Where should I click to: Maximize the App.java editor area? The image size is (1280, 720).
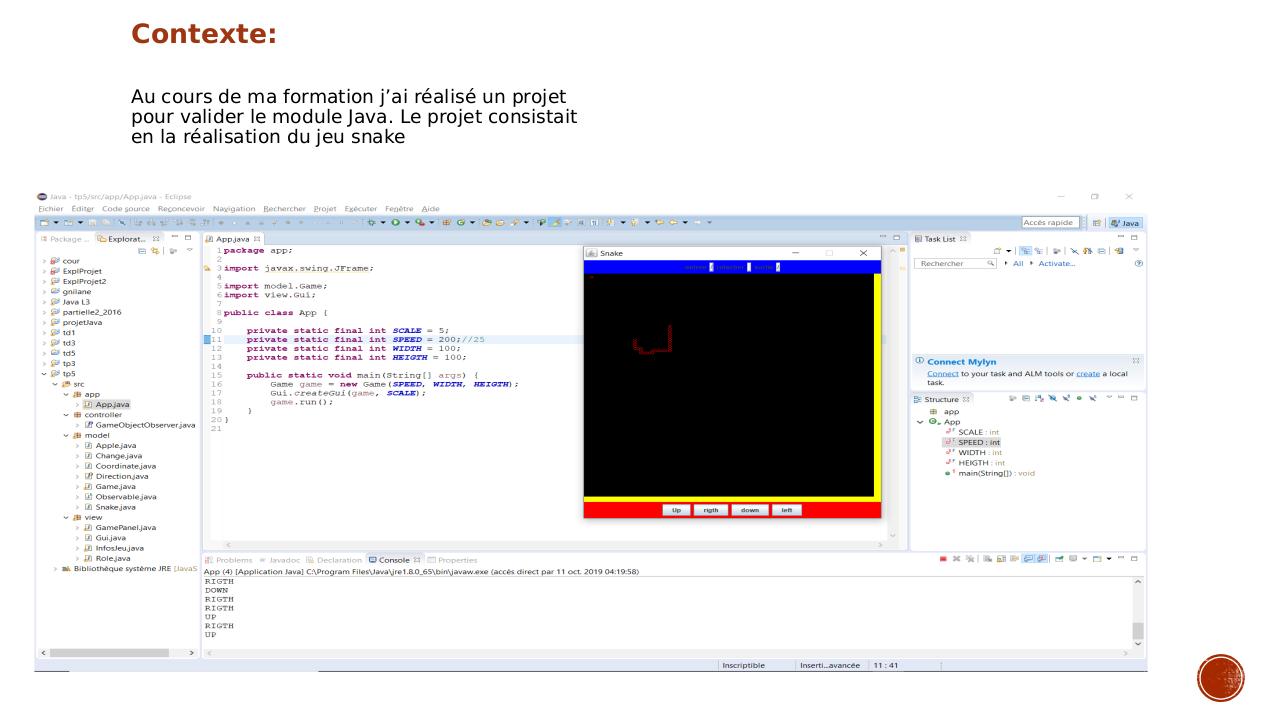[896, 239]
